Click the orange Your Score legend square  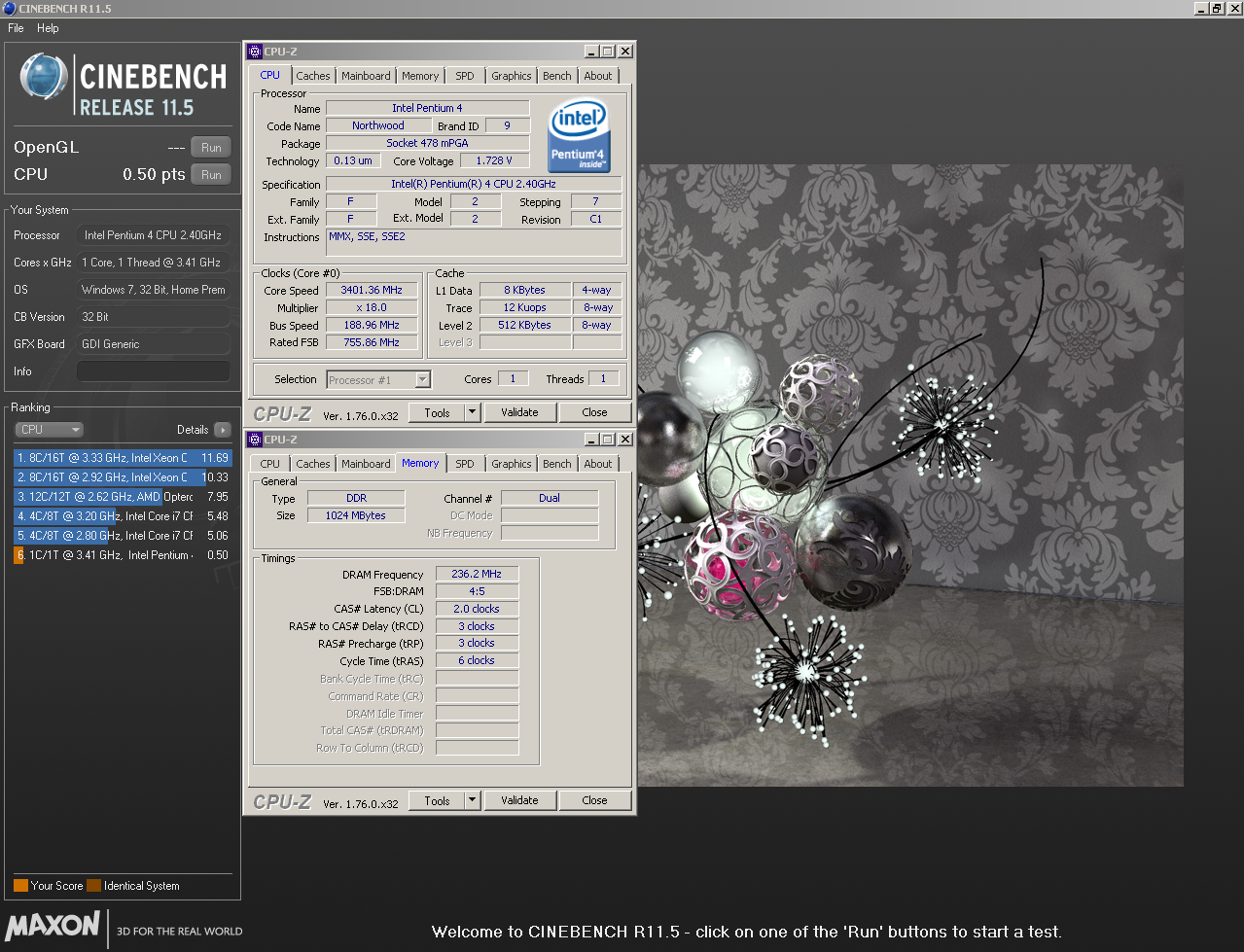coord(20,886)
